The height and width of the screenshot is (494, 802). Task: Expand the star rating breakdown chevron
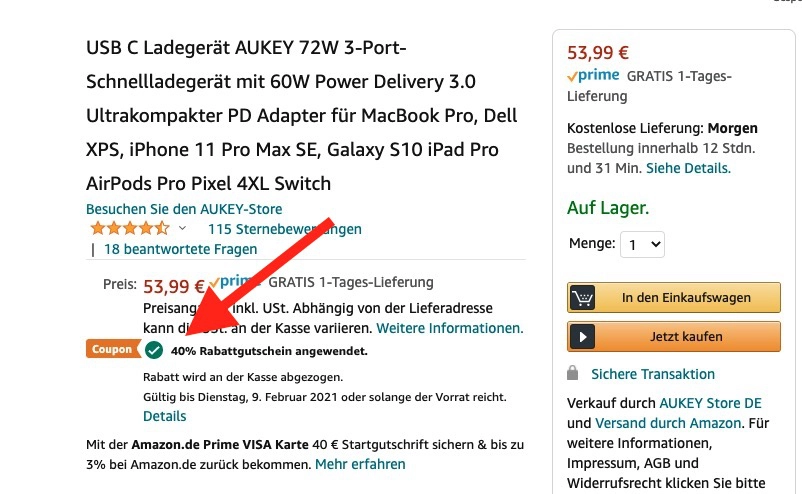click(182, 229)
